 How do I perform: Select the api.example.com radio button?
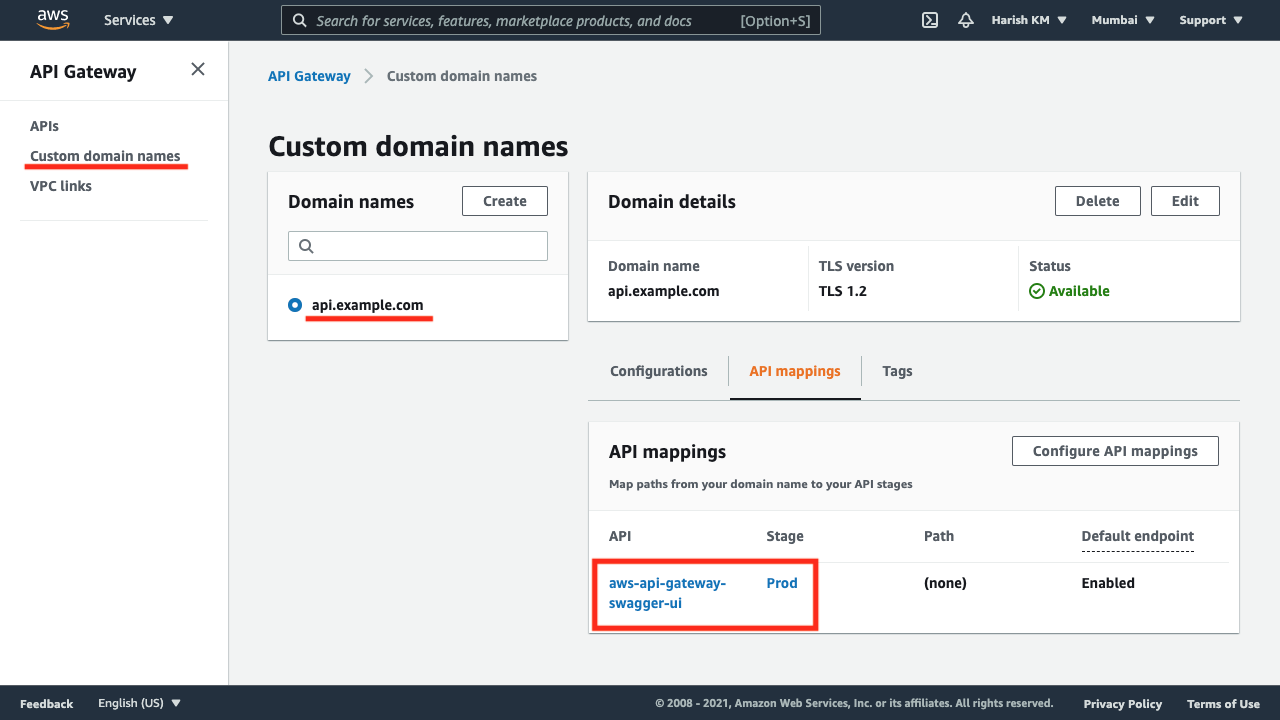click(294, 305)
